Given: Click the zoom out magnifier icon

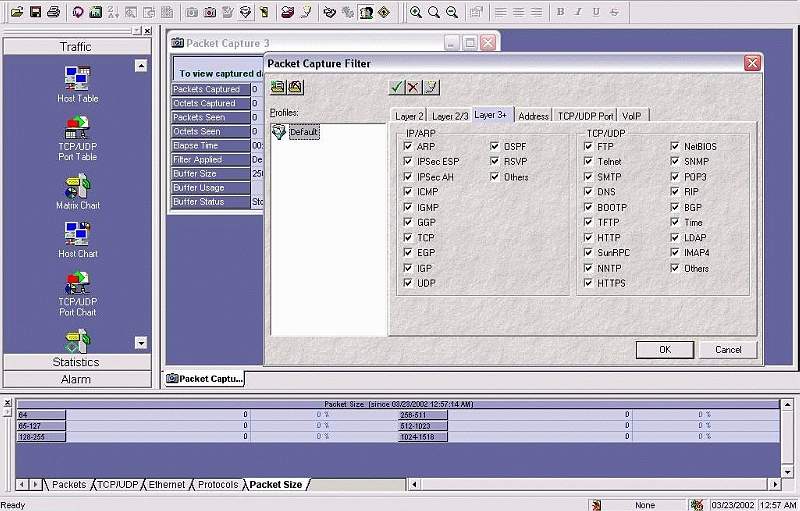Looking at the screenshot, I should (x=452, y=12).
